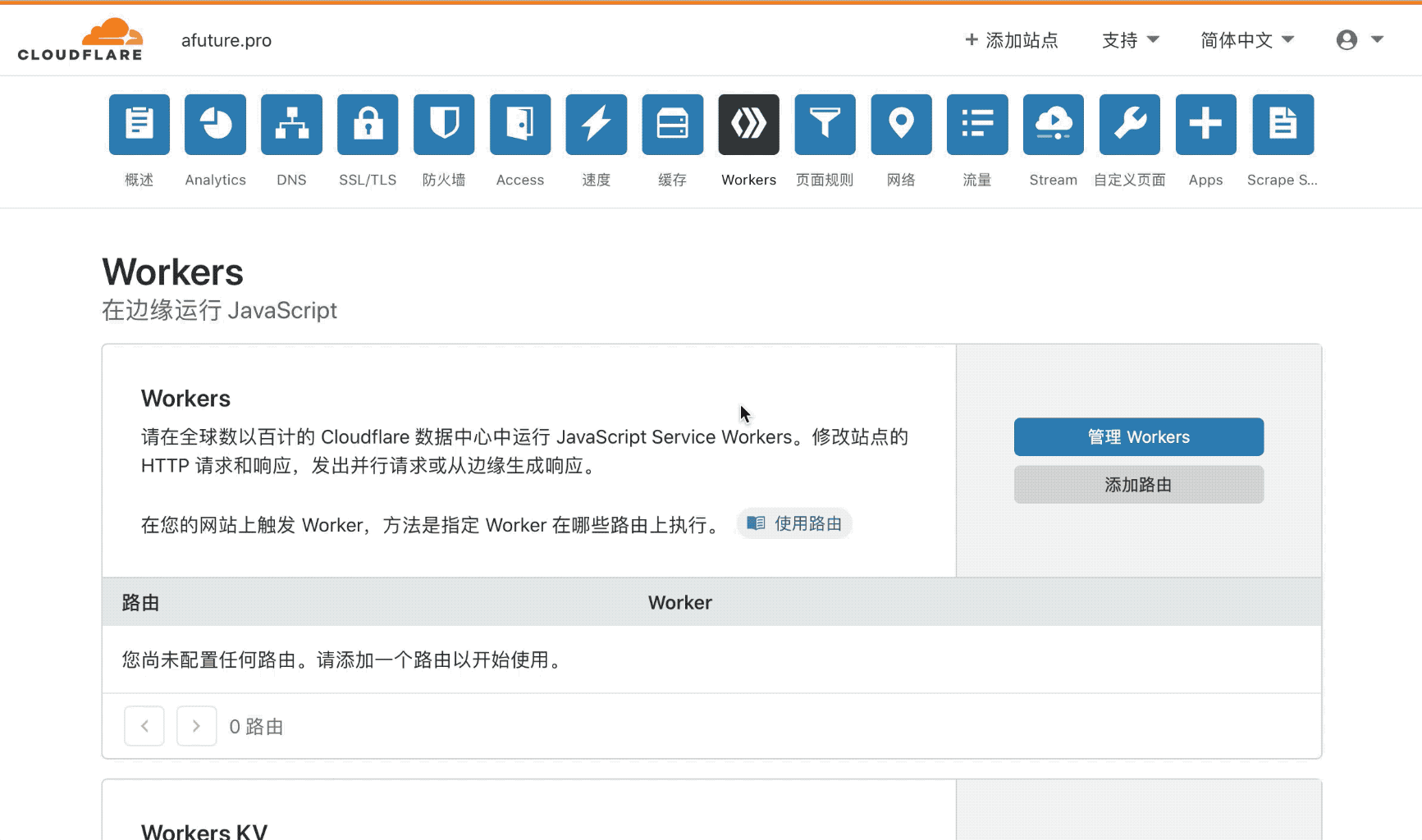
Task: Open the Apps plus icon
Action: 1206,125
